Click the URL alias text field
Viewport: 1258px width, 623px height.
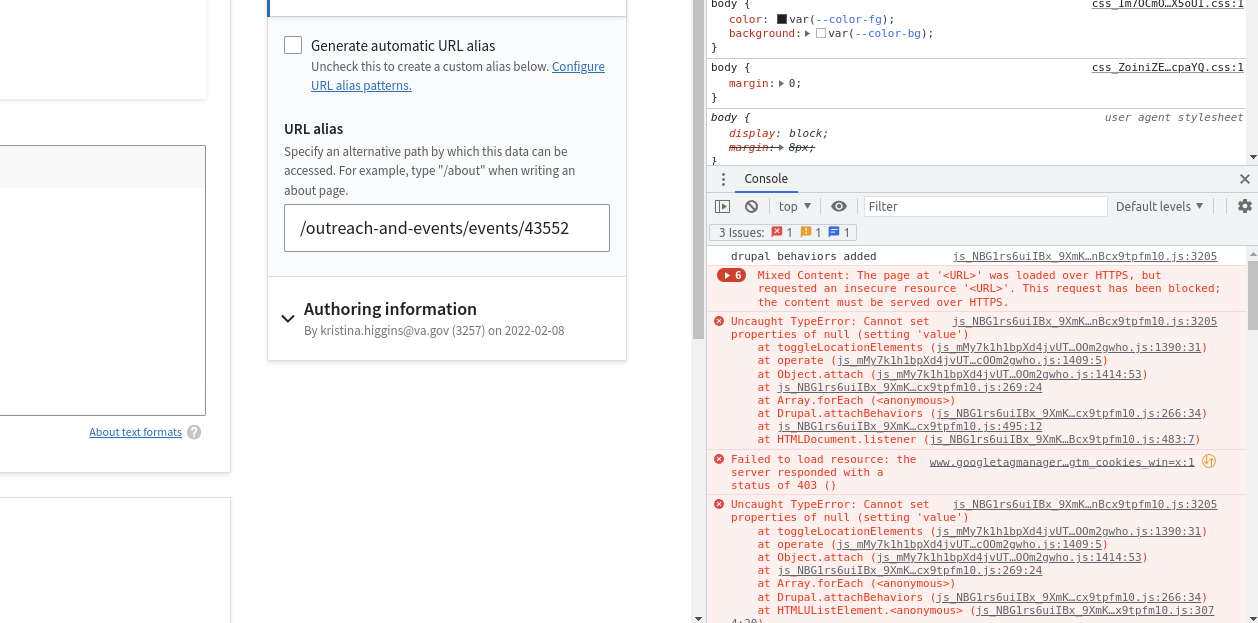coord(447,228)
